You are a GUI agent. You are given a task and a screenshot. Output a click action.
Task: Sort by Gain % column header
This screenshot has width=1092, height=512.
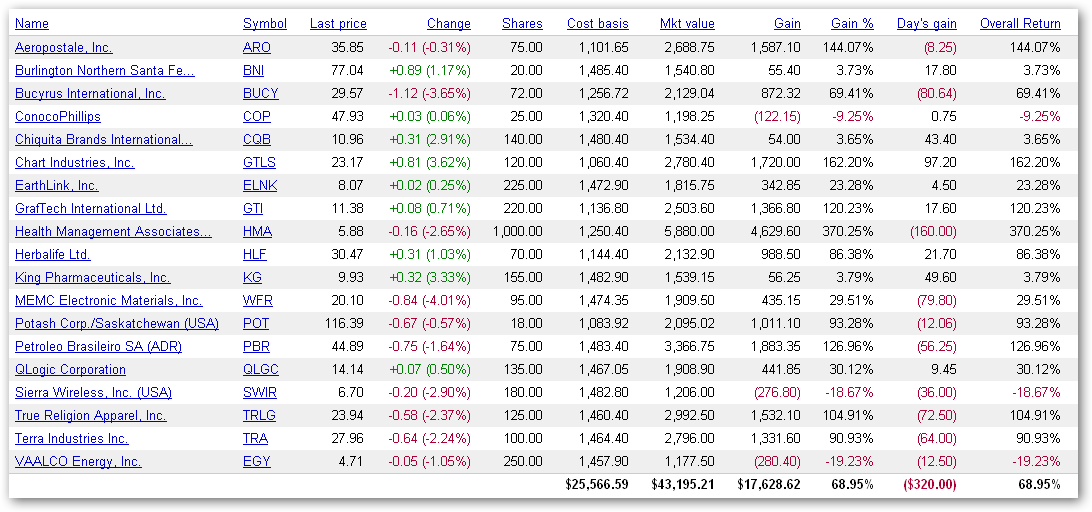click(x=852, y=24)
